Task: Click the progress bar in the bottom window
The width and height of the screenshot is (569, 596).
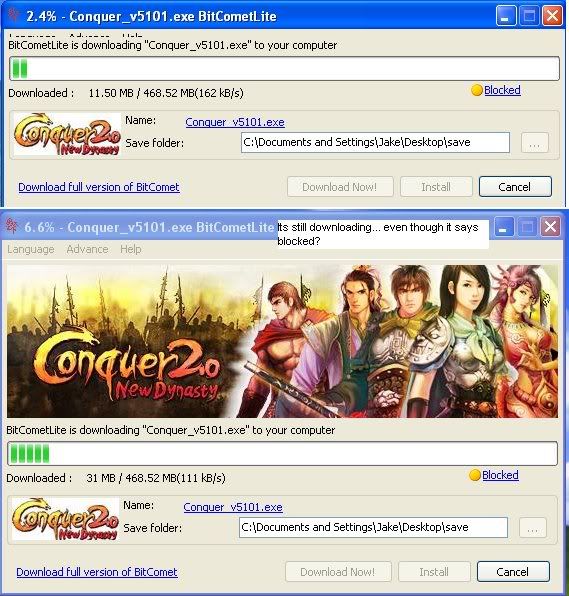Action: click(282, 453)
